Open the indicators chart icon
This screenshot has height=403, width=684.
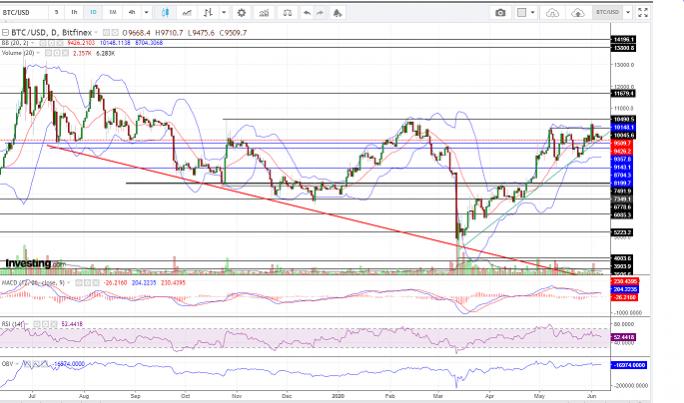[264, 13]
